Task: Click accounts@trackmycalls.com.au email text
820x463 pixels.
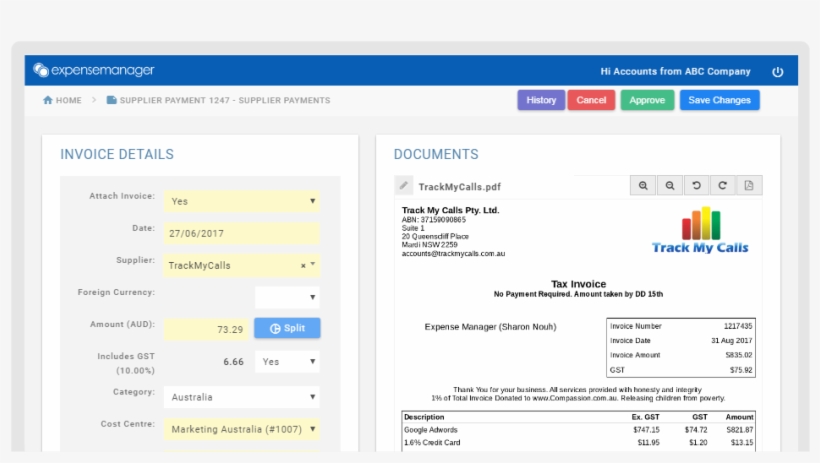Action: tap(453, 253)
